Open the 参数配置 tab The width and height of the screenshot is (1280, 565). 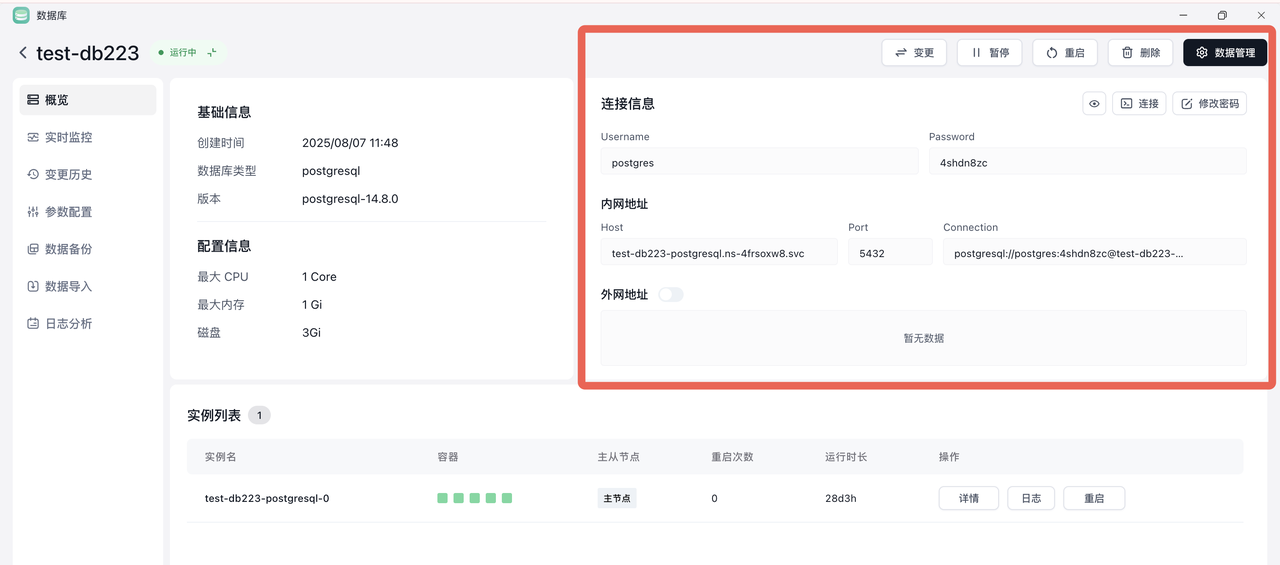(x=87, y=212)
